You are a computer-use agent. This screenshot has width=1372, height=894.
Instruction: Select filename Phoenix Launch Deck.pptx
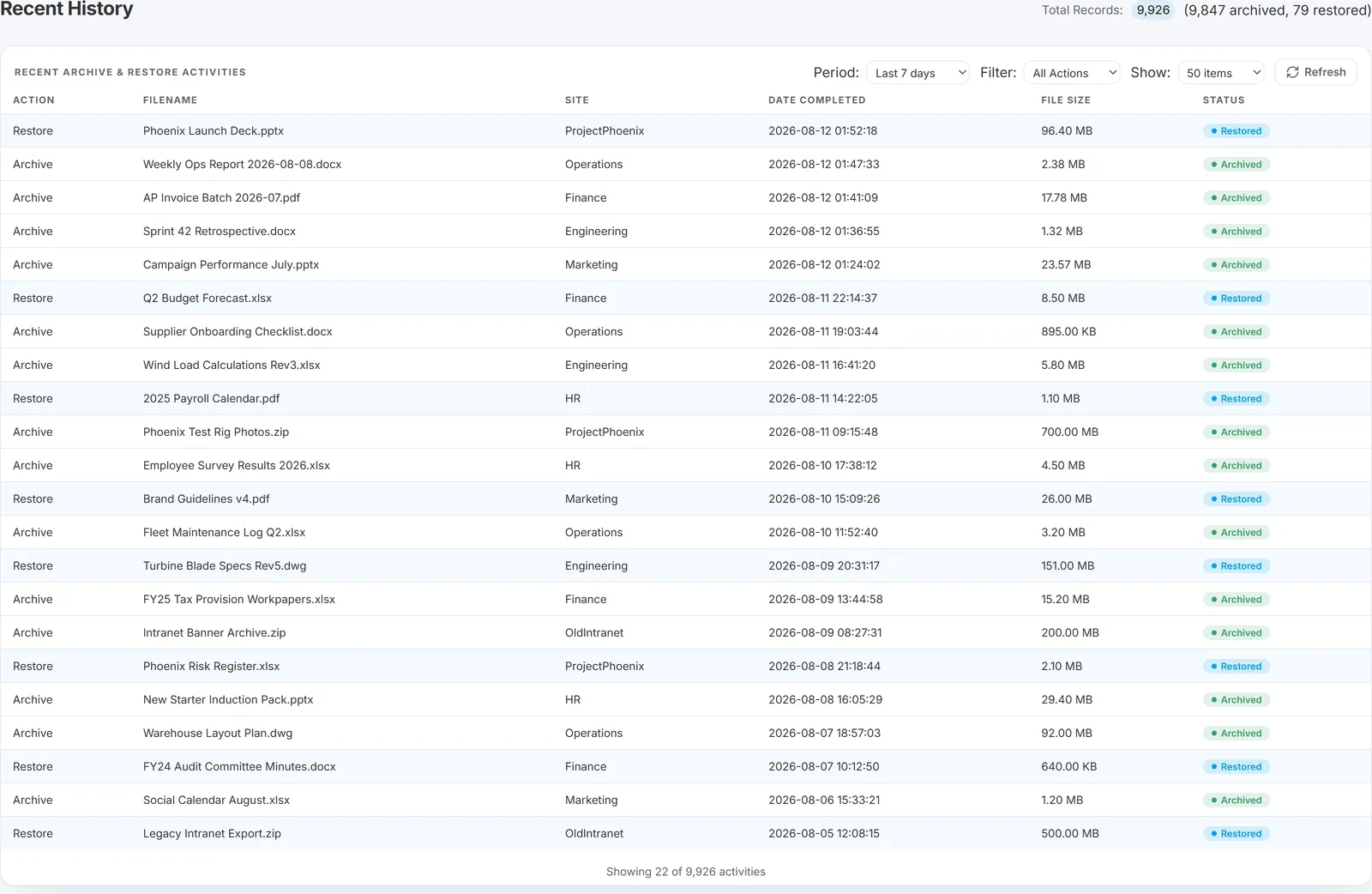coord(214,131)
